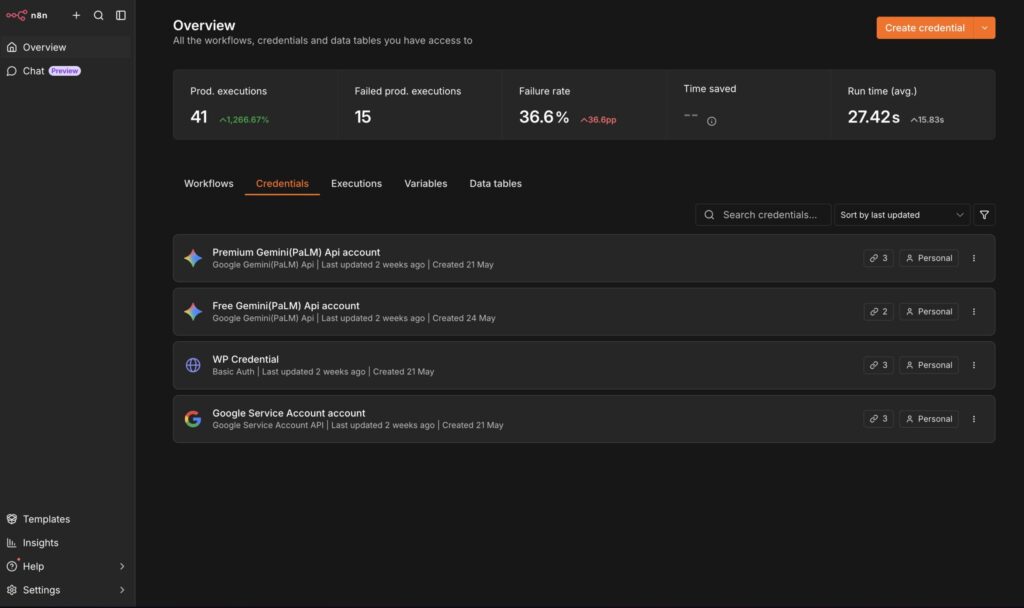
Task: Click the plus icon to create new
Action: coord(76,15)
